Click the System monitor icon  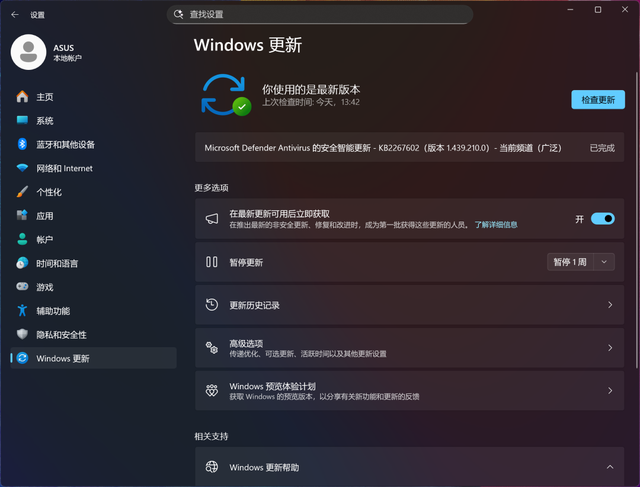coord(22,120)
